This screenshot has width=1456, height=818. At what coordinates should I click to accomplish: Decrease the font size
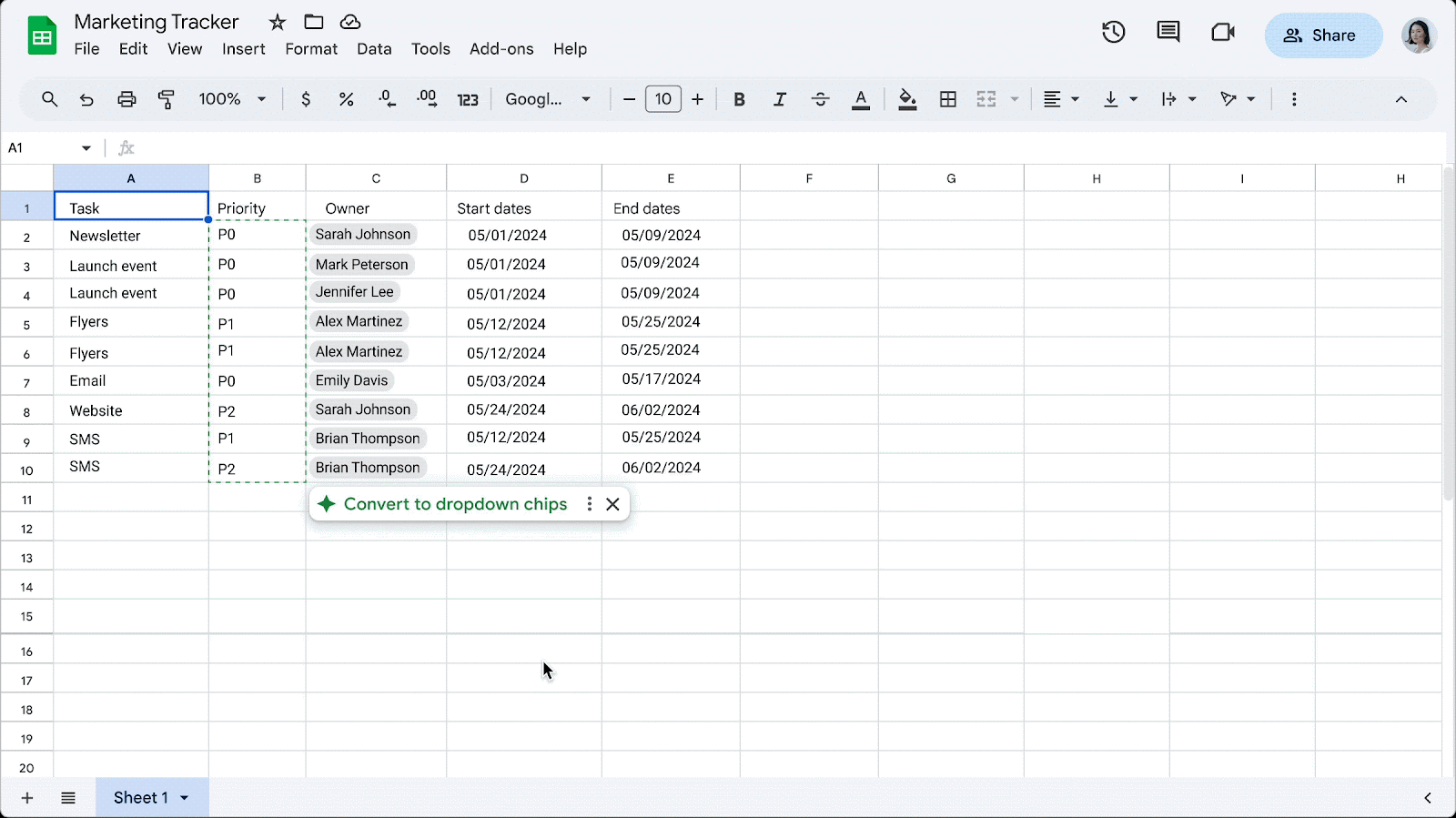[x=629, y=99]
